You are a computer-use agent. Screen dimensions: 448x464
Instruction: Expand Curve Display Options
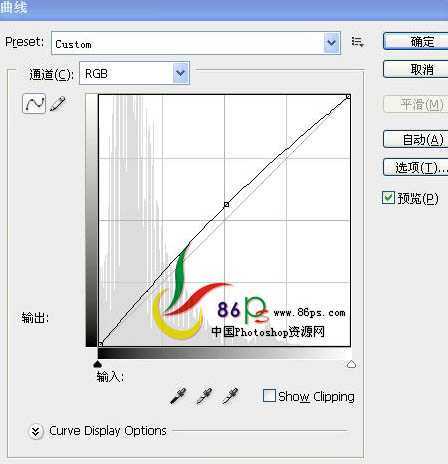36,431
